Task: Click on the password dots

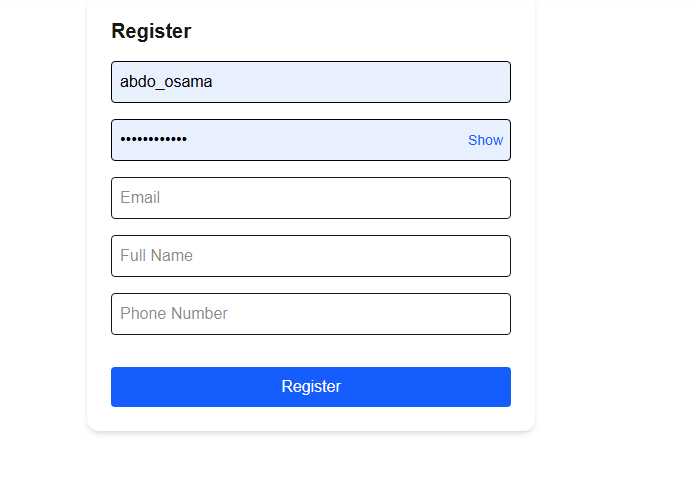Action: [153, 139]
